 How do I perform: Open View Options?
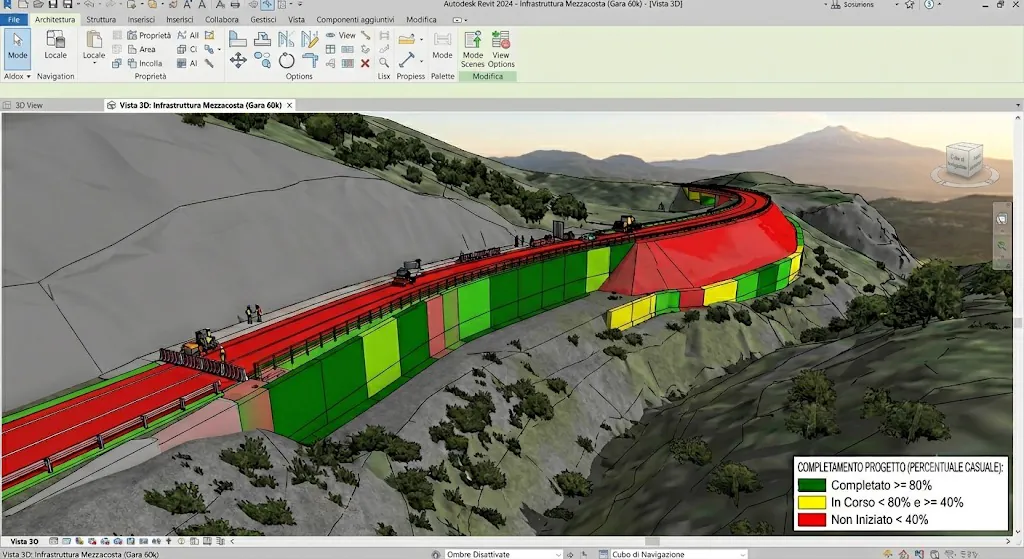coord(501,49)
